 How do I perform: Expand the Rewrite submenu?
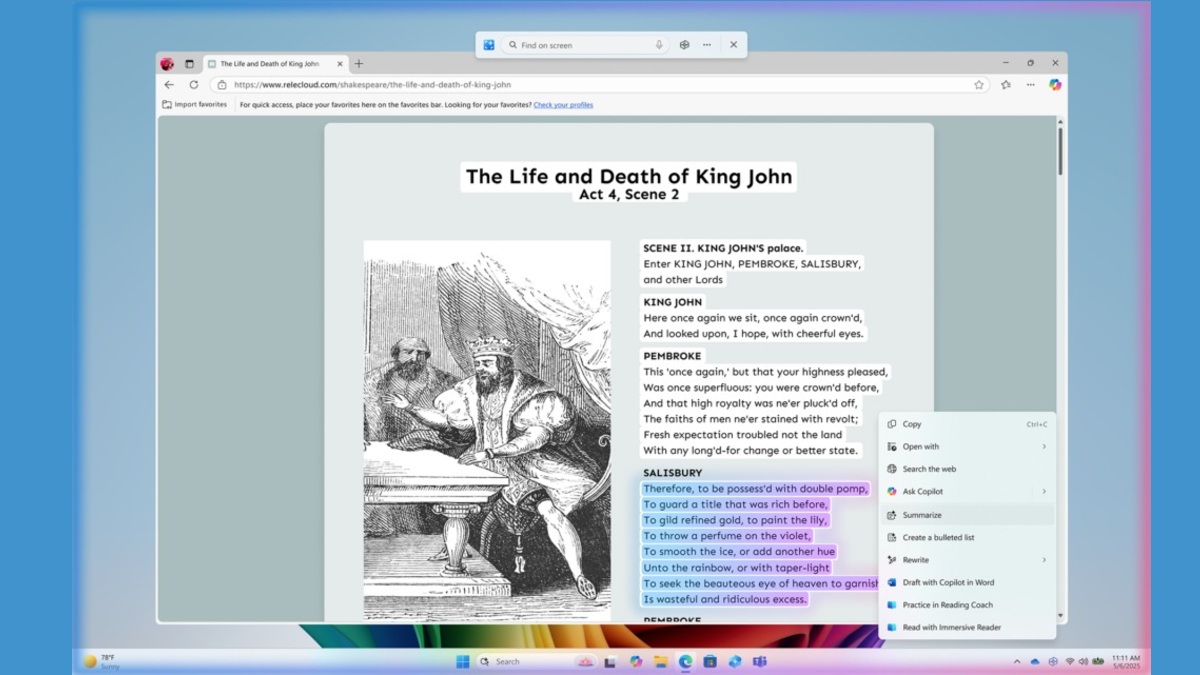1044,560
